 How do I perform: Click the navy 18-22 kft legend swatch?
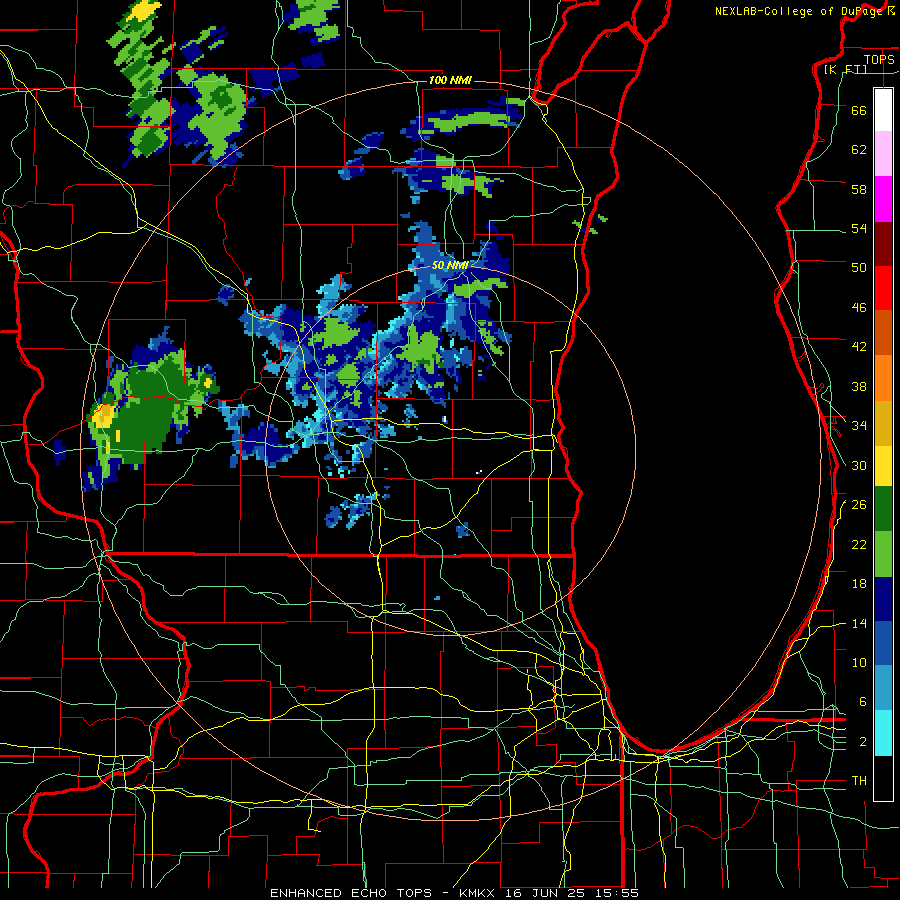tap(883, 599)
